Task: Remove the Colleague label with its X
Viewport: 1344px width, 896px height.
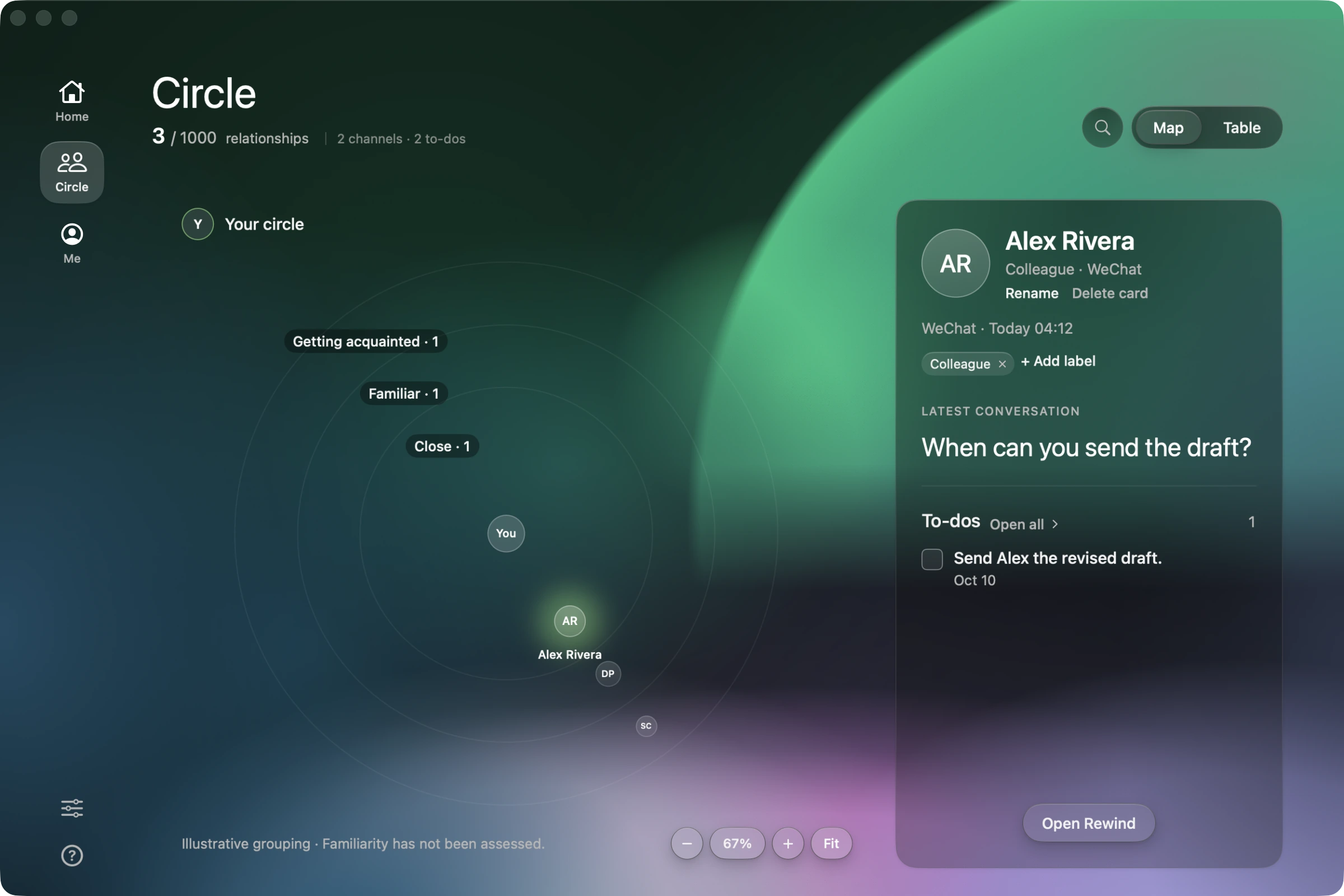Action: coord(1002,364)
